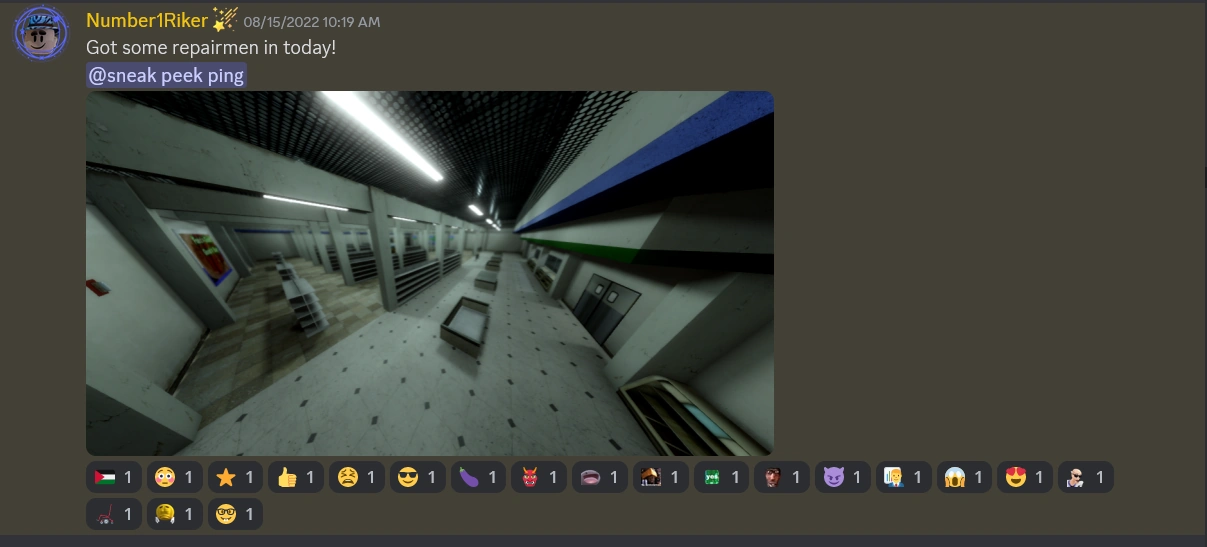Click the 08/15/2022 10:19 AM timestamp
The height and width of the screenshot is (547, 1207).
pos(312,22)
